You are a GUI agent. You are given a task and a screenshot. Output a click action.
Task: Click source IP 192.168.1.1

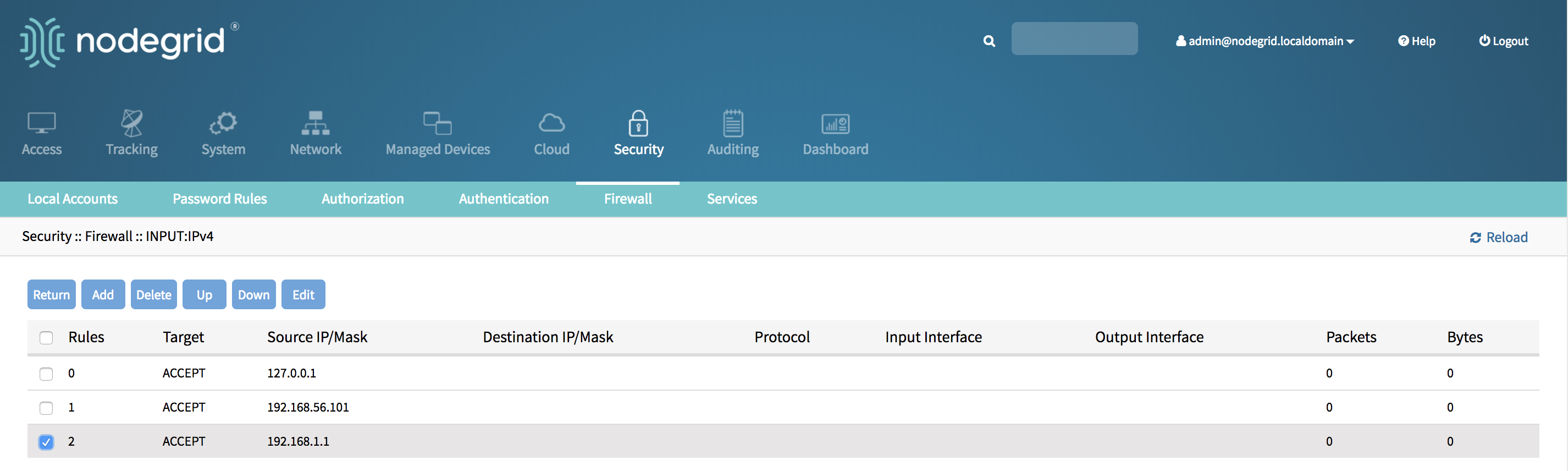[x=298, y=441]
